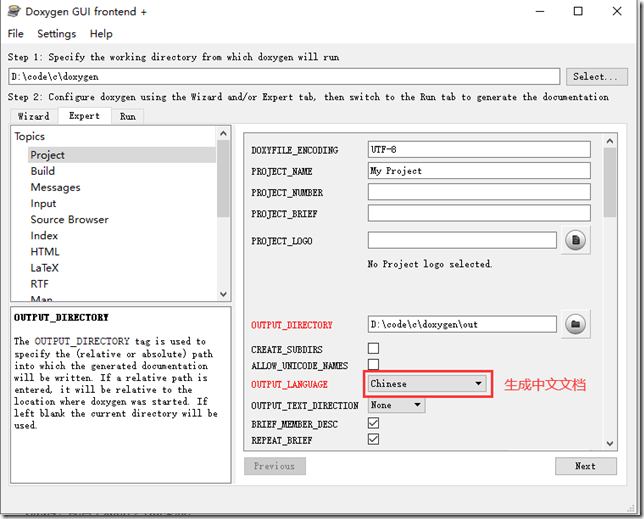Open the OUTPUT_TEXT_DIRECTION None dropdown
The height and width of the screenshot is (519, 644).
coord(396,405)
